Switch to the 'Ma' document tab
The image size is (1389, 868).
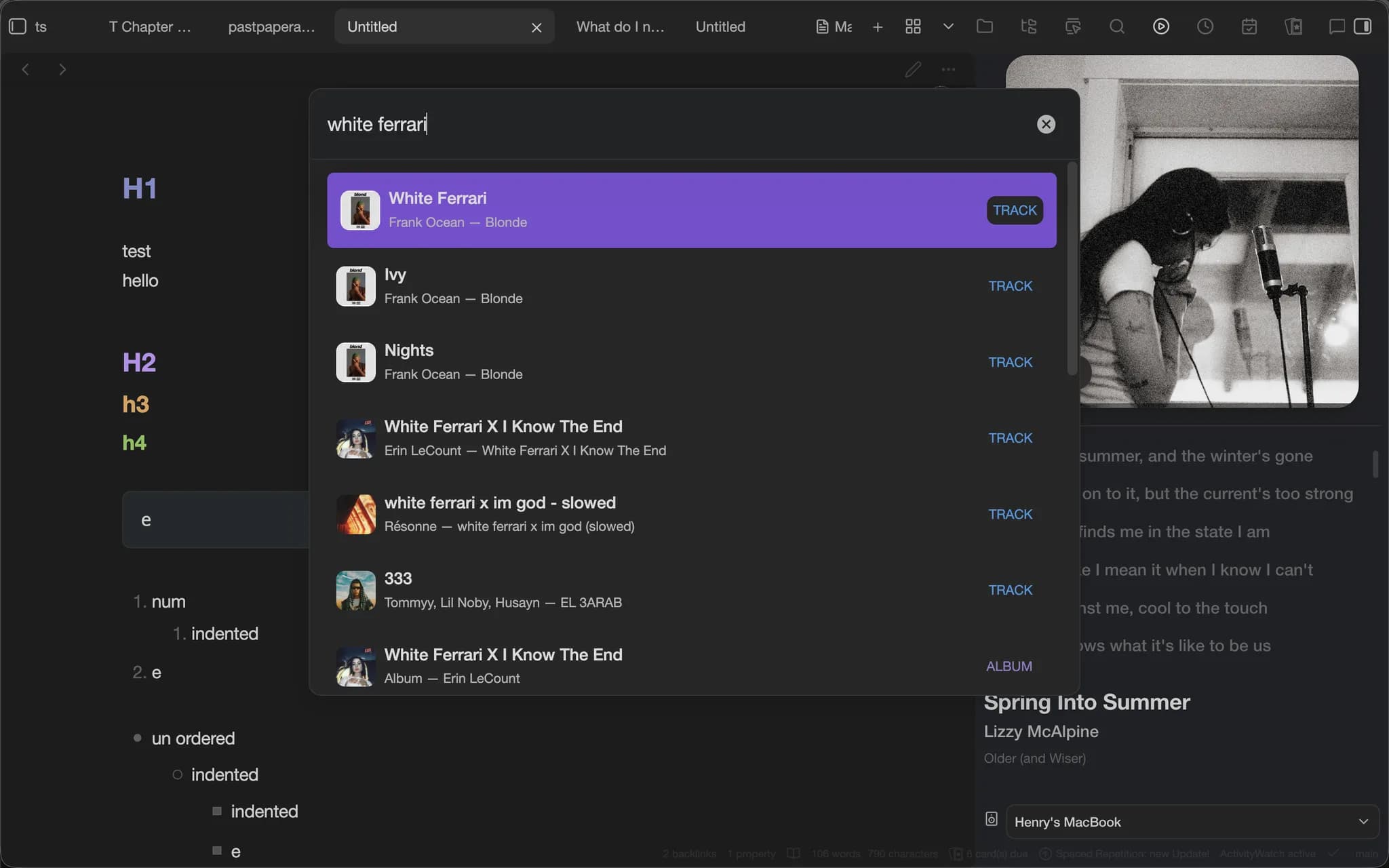tap(834, 26)
